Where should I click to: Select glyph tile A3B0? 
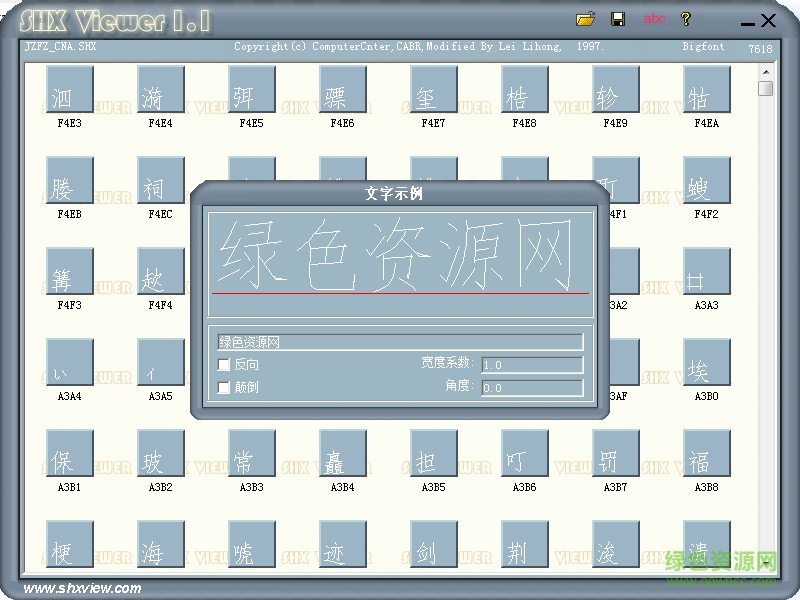coord(707,362)
